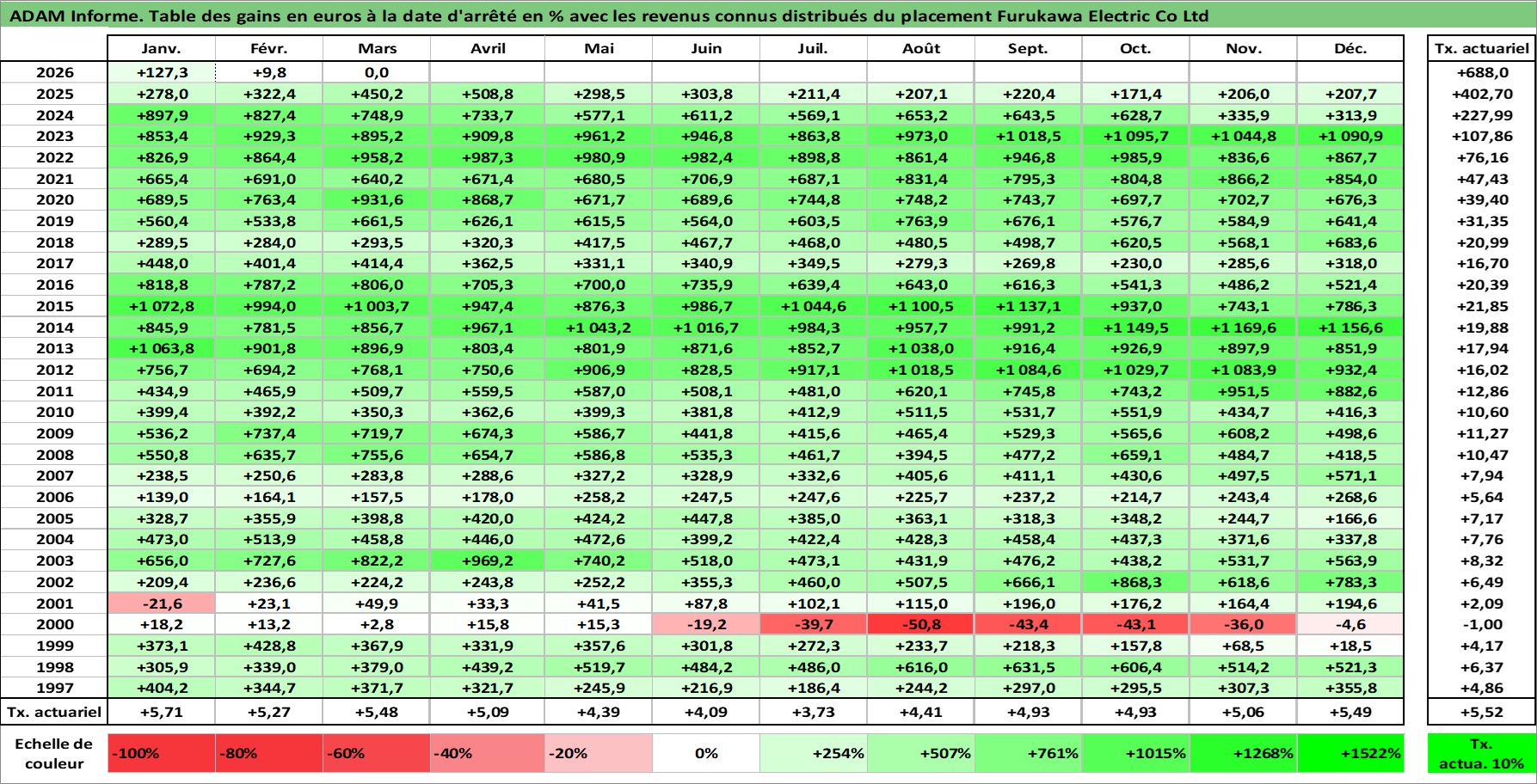Click the cell +1 156,6 in 2014
This screenshot has width=1537, height=784.
click(1350, 328)
